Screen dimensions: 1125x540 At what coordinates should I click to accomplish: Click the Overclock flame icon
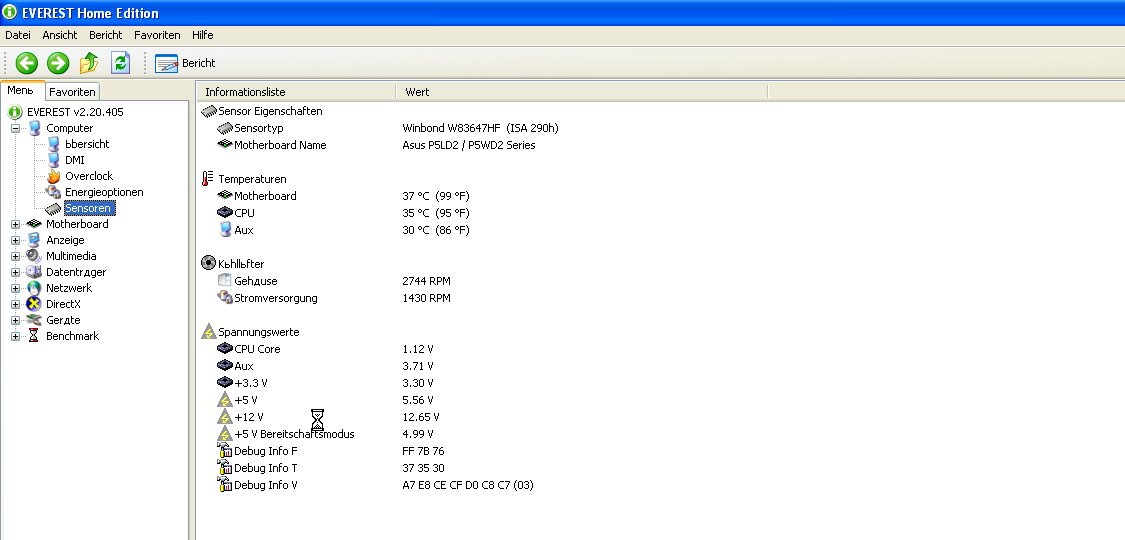tap(53, 176)
